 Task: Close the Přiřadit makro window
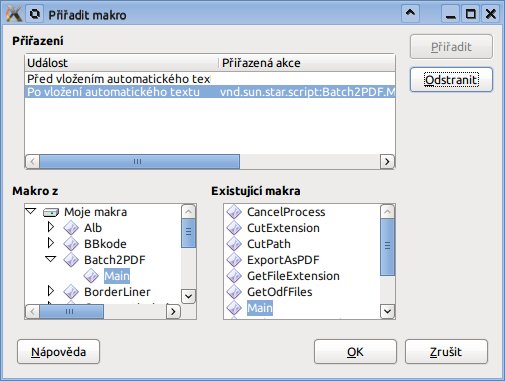(491, 14)
